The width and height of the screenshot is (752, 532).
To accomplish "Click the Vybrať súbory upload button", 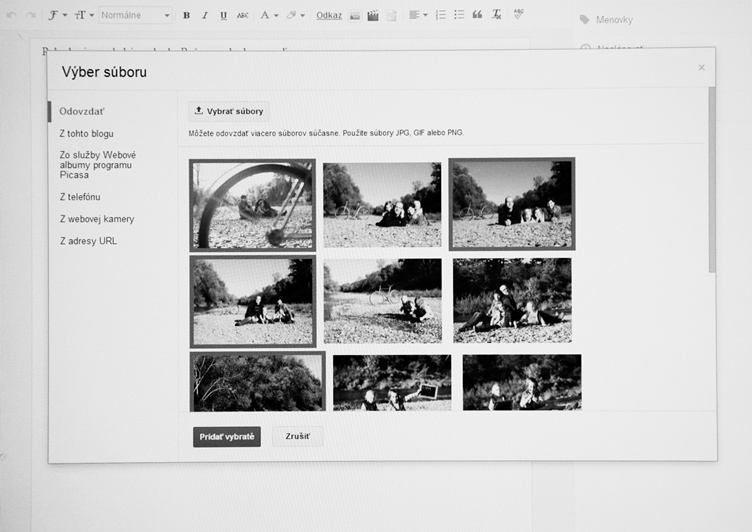I will tap(229, 111).
